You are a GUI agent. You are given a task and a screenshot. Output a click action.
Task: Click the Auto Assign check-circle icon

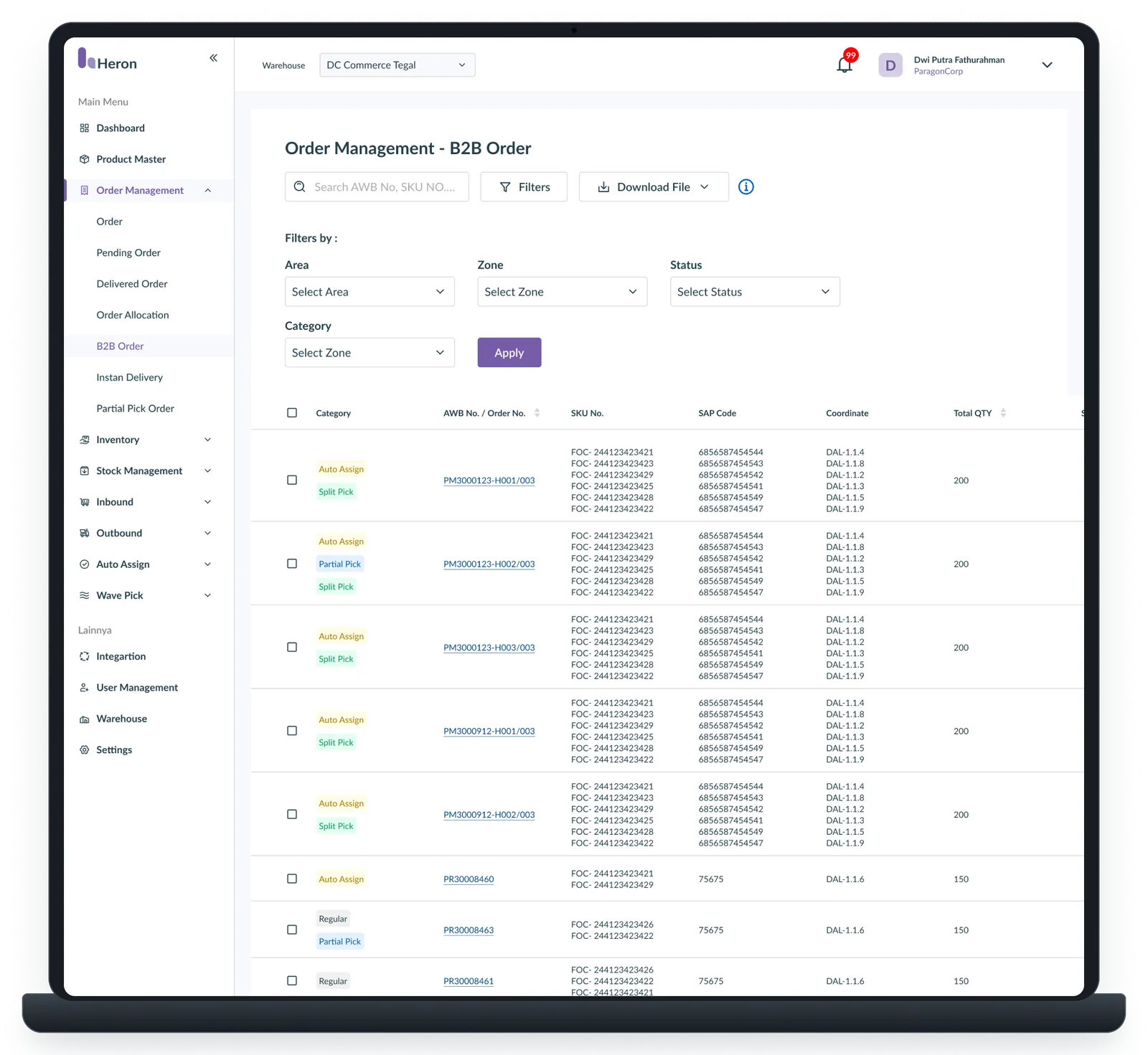[x=85, y=564]
